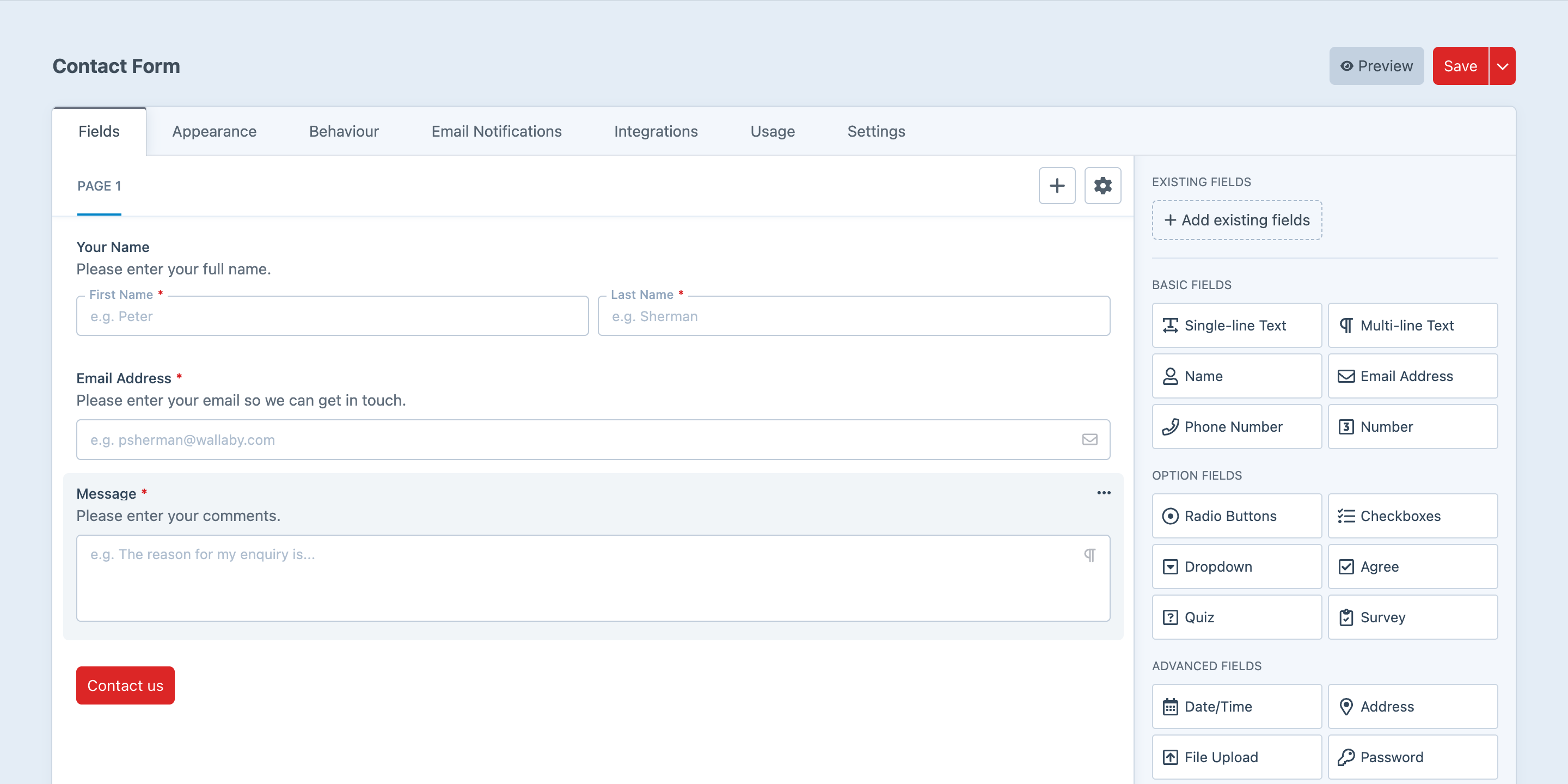Viewport: 1568px width, 784px height.
Task: Click the paragraph icon in message box
Action: click(1089, 555)
